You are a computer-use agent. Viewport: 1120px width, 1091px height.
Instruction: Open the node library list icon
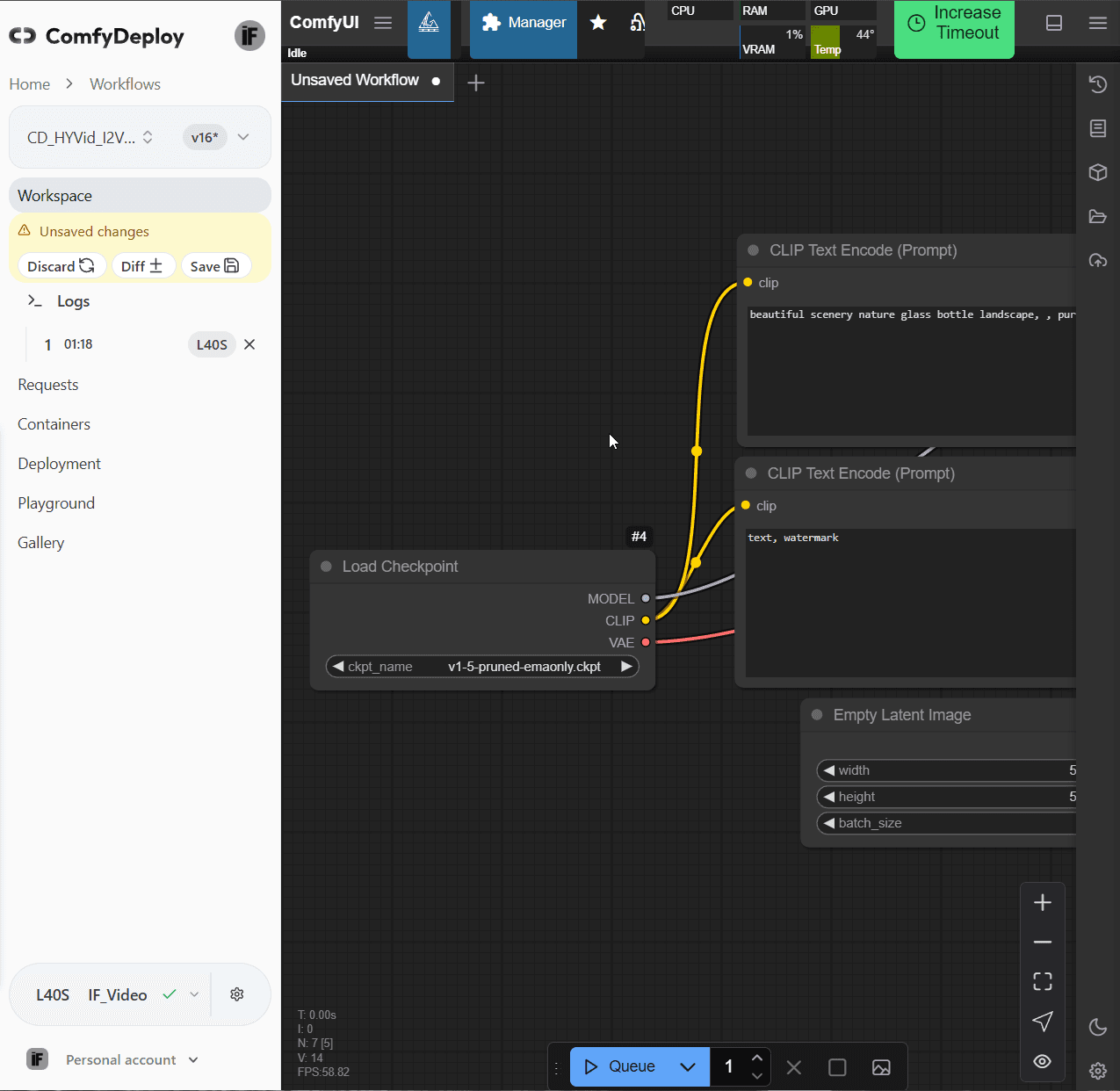[x=1098, y=128]
